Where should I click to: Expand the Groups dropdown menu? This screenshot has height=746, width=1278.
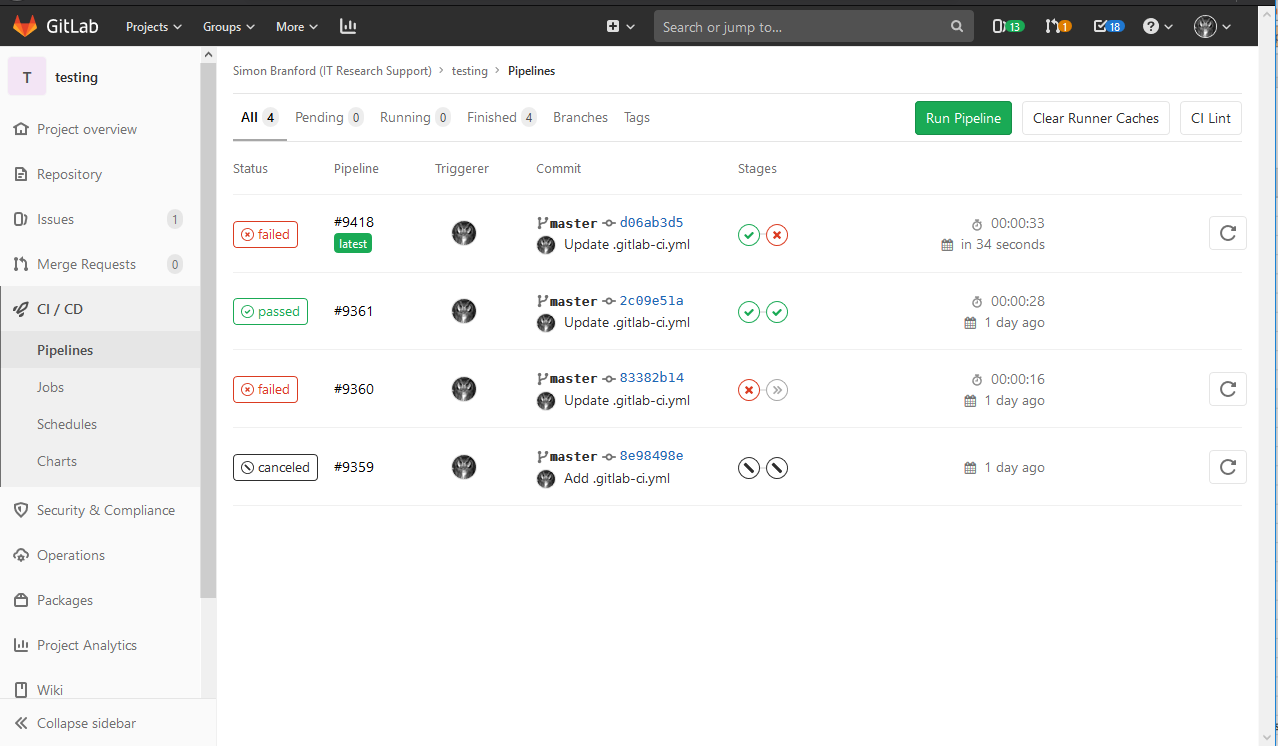tap(229, 27)
